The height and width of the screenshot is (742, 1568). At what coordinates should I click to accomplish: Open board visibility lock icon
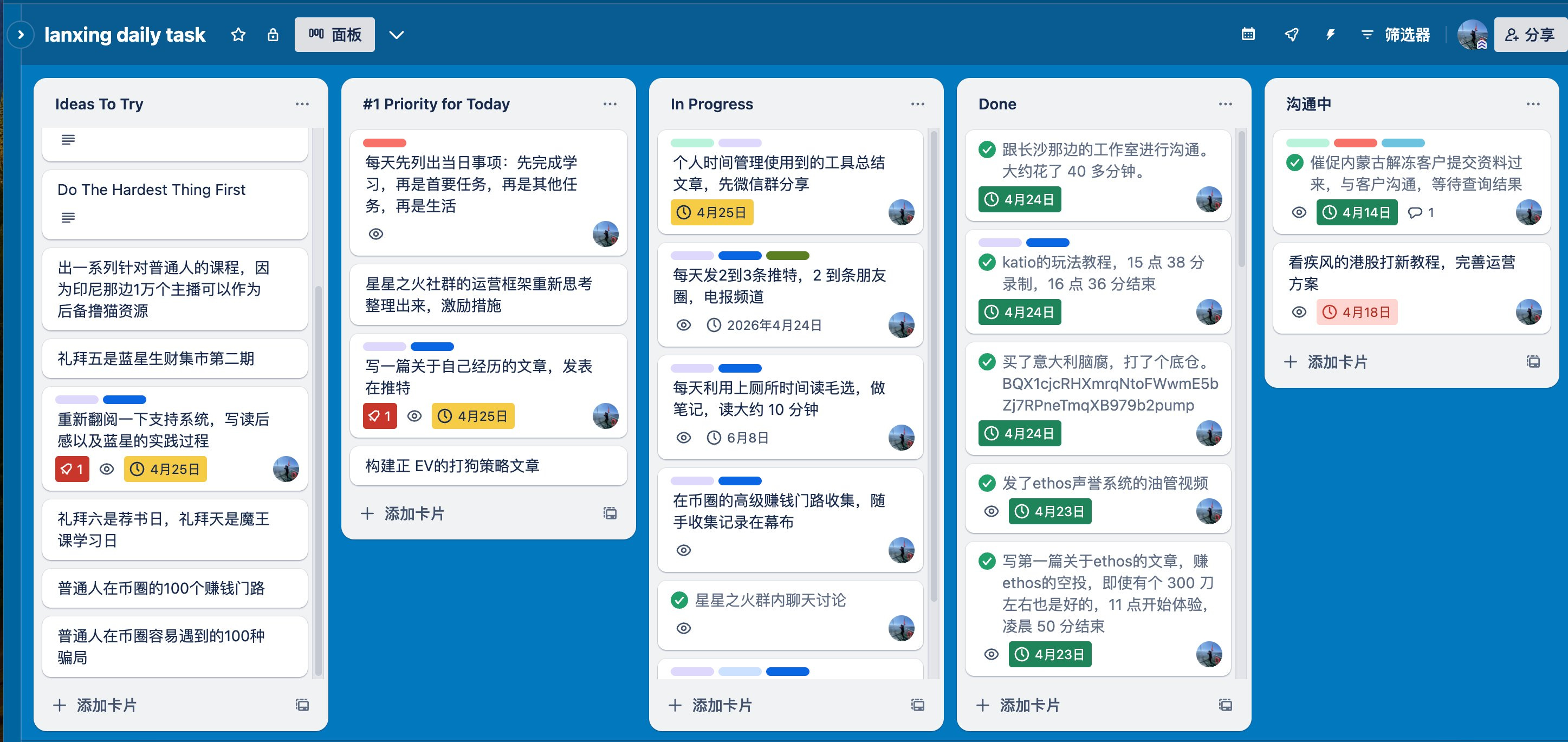coord(273,35)
